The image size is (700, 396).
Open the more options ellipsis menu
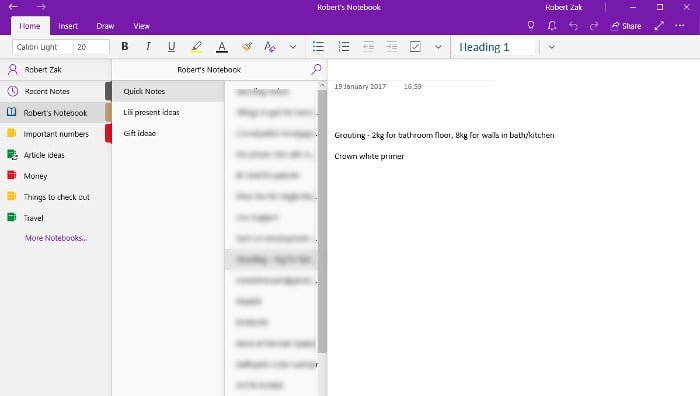coord(680,26)
